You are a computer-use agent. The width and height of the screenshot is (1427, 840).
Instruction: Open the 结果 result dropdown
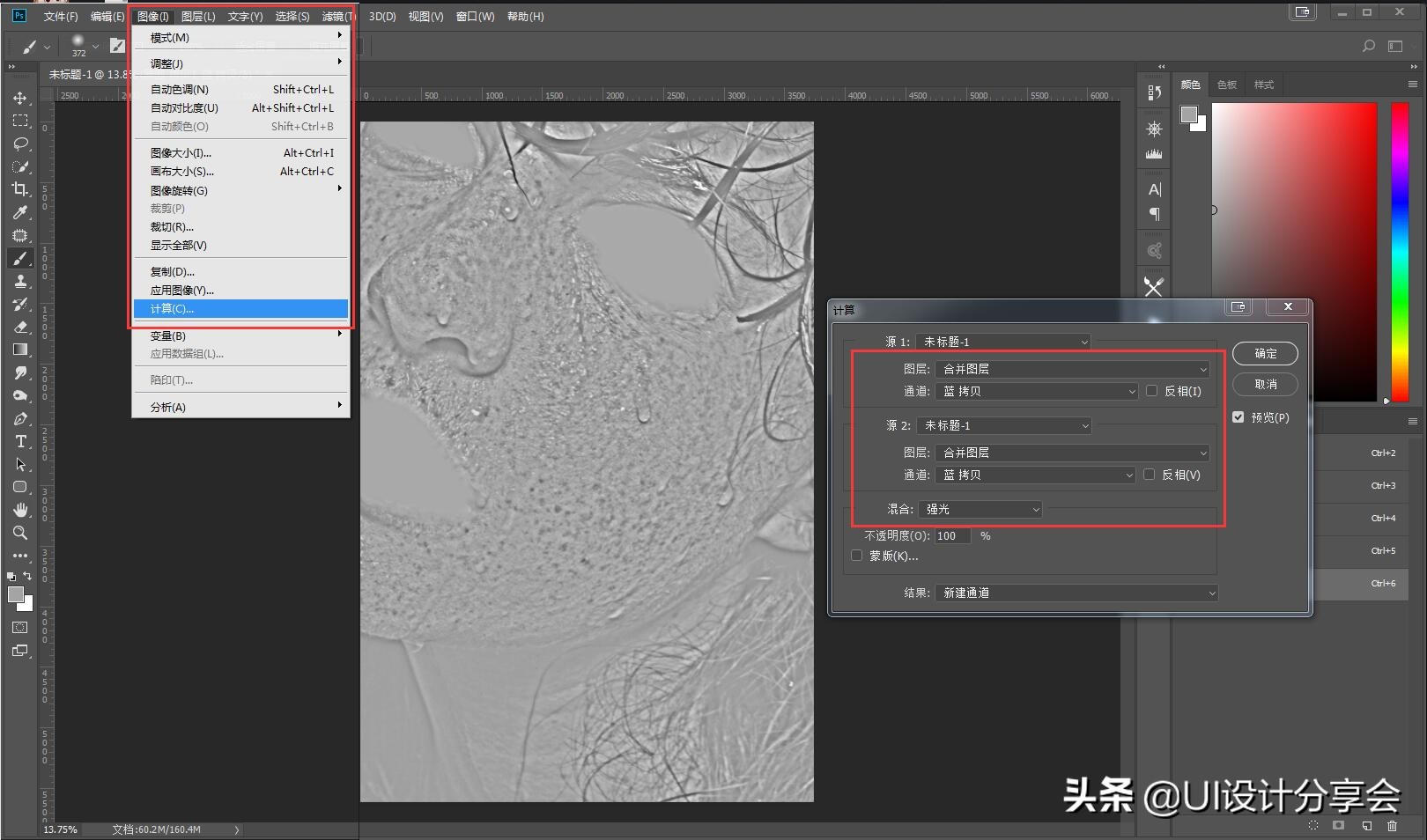[x=1076, y=593]
